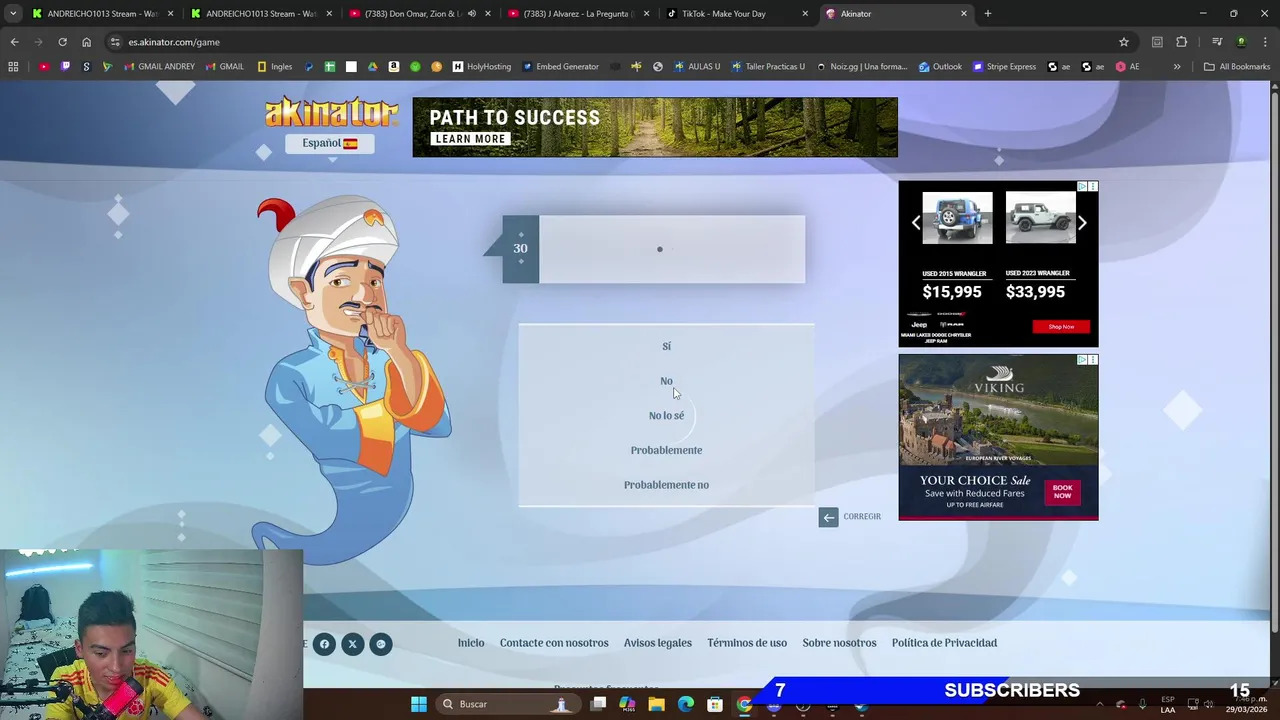The image size is (1280, 720).
Task: Open the "Términos de uso" link
Action: click(747, 643)
